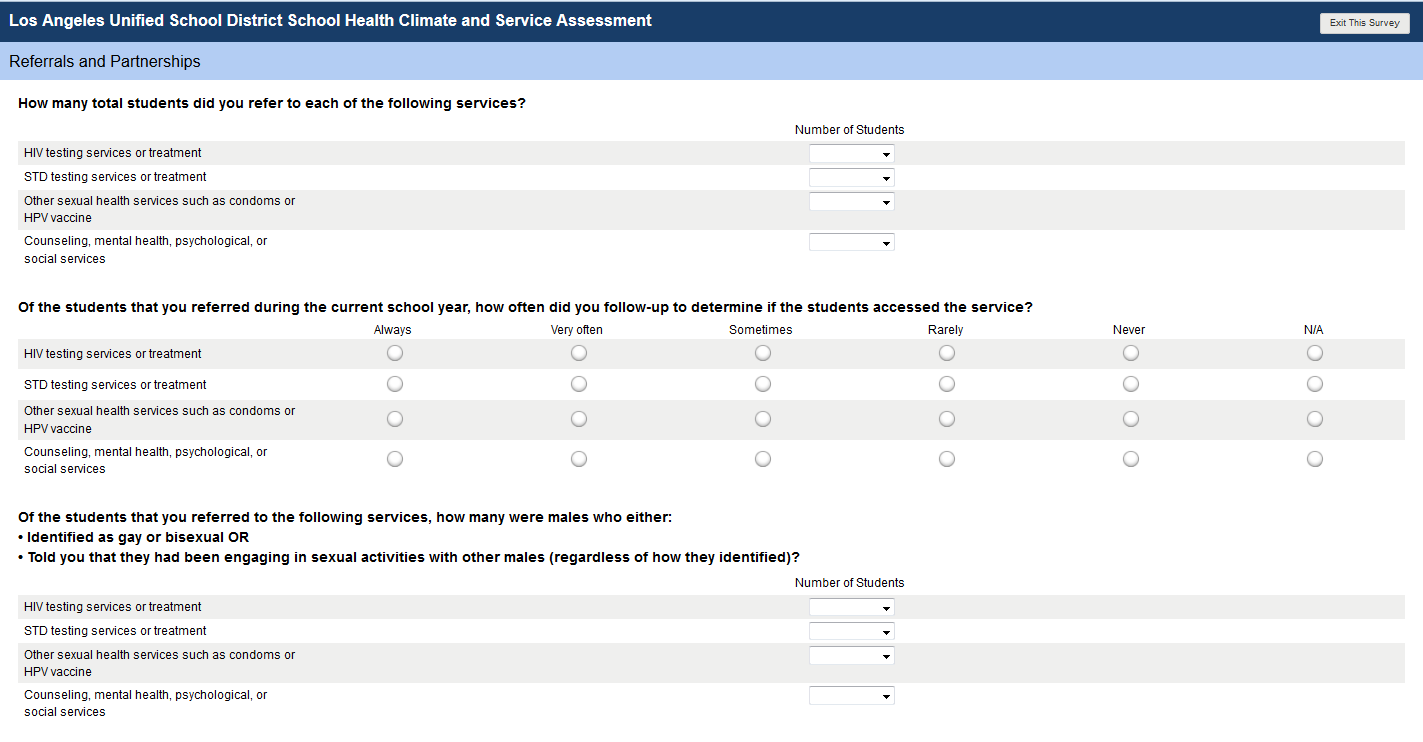Select Sometimes for other sexual health services follow-up
The width and height of the screenshot is (1423, 742).
763,419
